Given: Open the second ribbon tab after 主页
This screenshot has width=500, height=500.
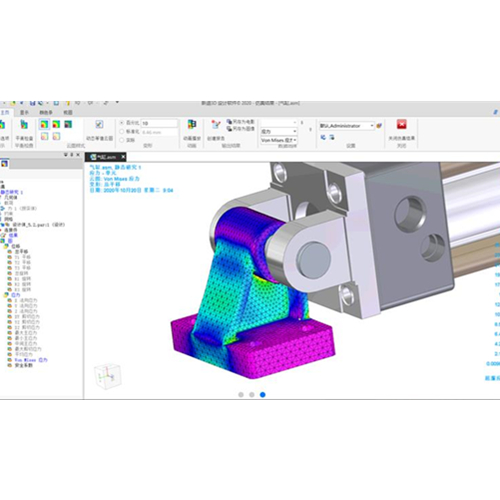Looking at the screenshot, I should click(24, 113).
